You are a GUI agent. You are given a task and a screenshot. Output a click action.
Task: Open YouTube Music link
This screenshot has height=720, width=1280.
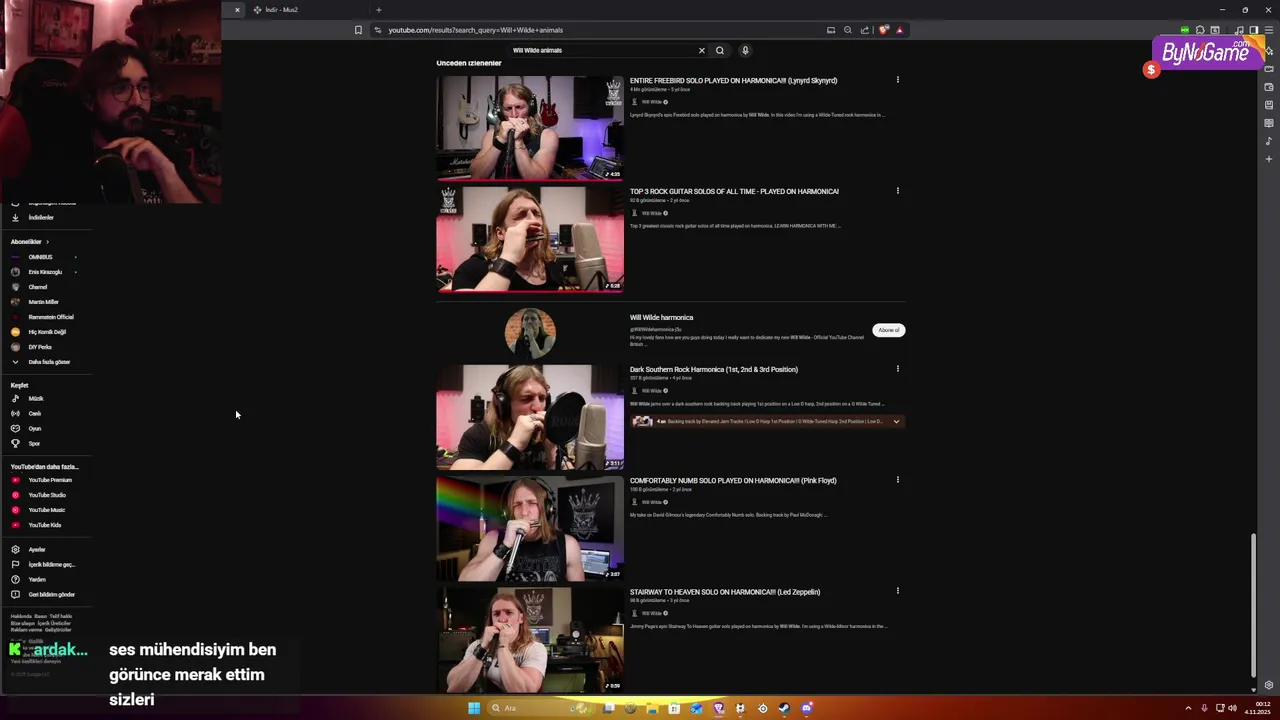pyautogui.click(x=46, y=510)
